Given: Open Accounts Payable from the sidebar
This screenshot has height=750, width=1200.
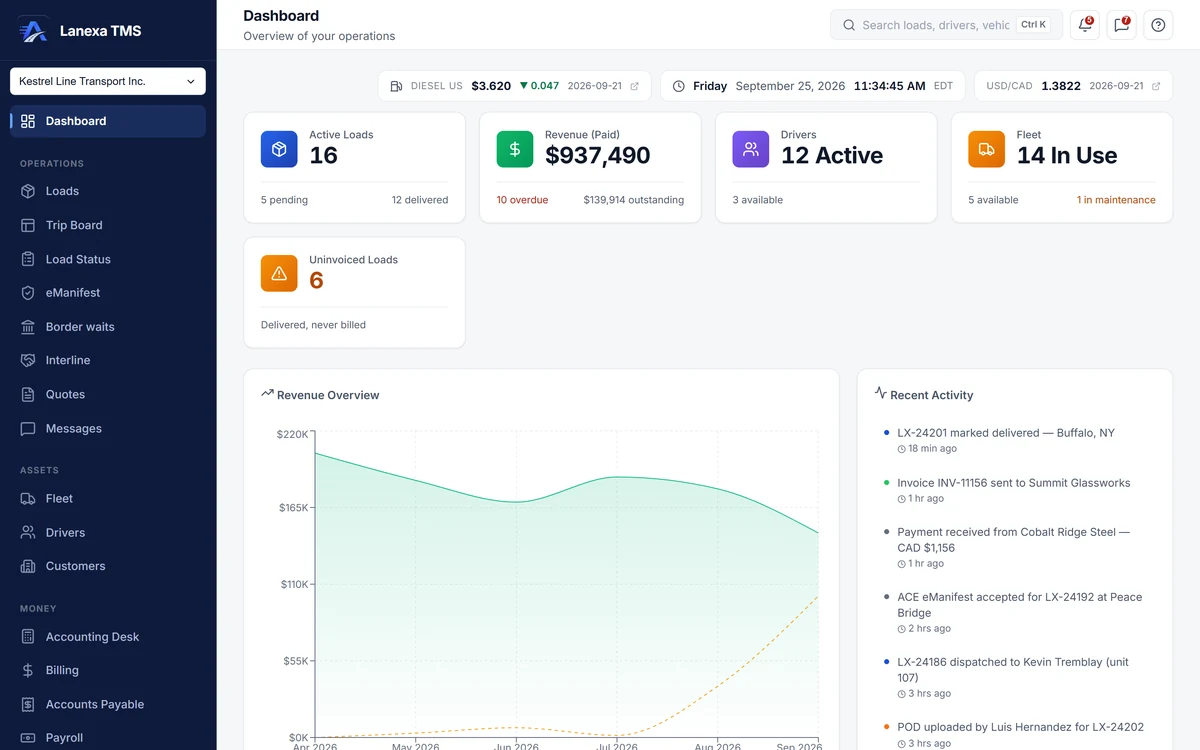Looking at the screenshot, I should coord(108,704).
